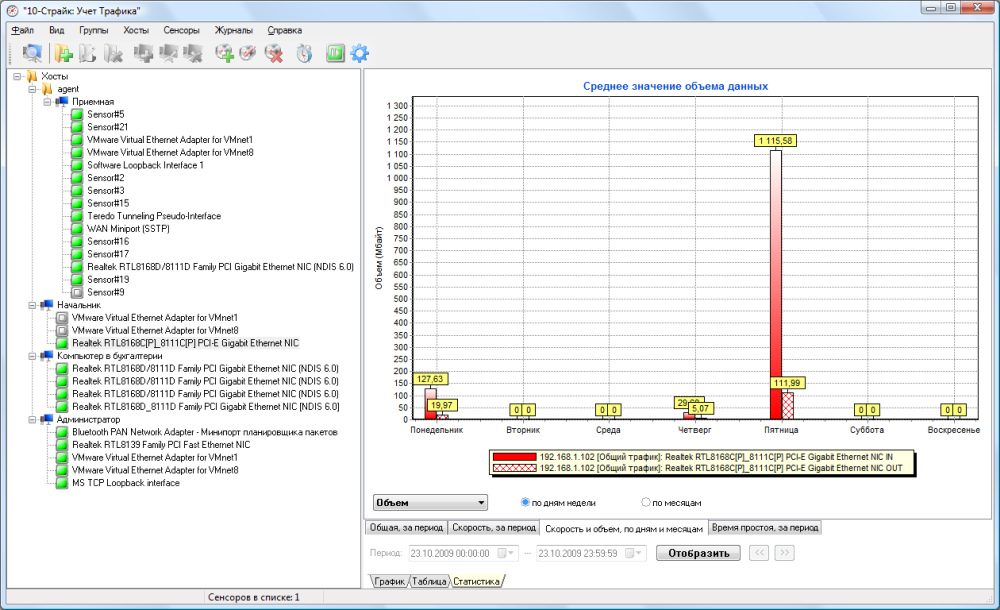This screenshot has height=610, width=1000.
Task: Switch to the Таблица bottom tab
Action: [x=429, y=581]
